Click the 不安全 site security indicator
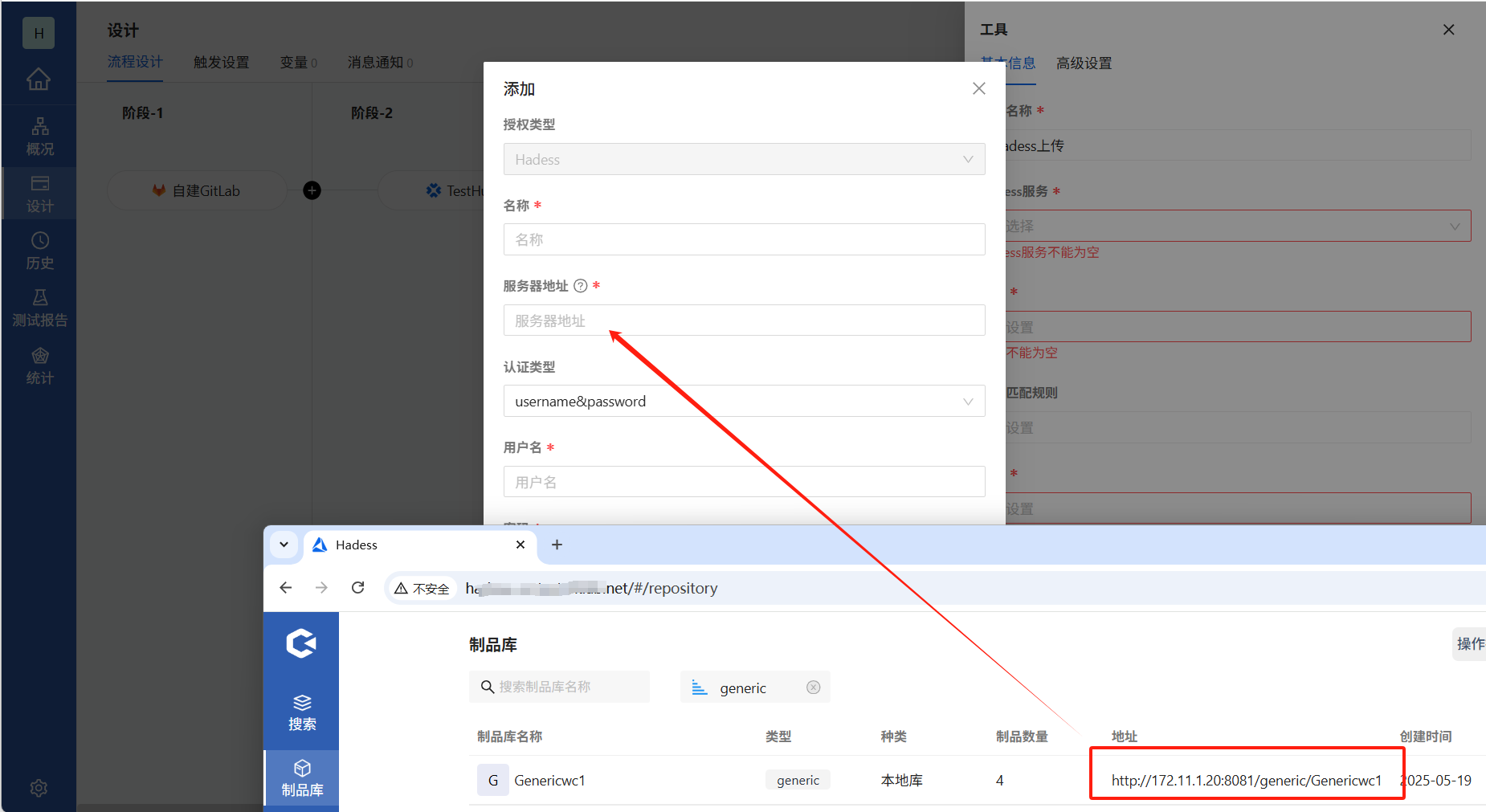Screen dimensions: 1486x812 click(x=422, y=589)
